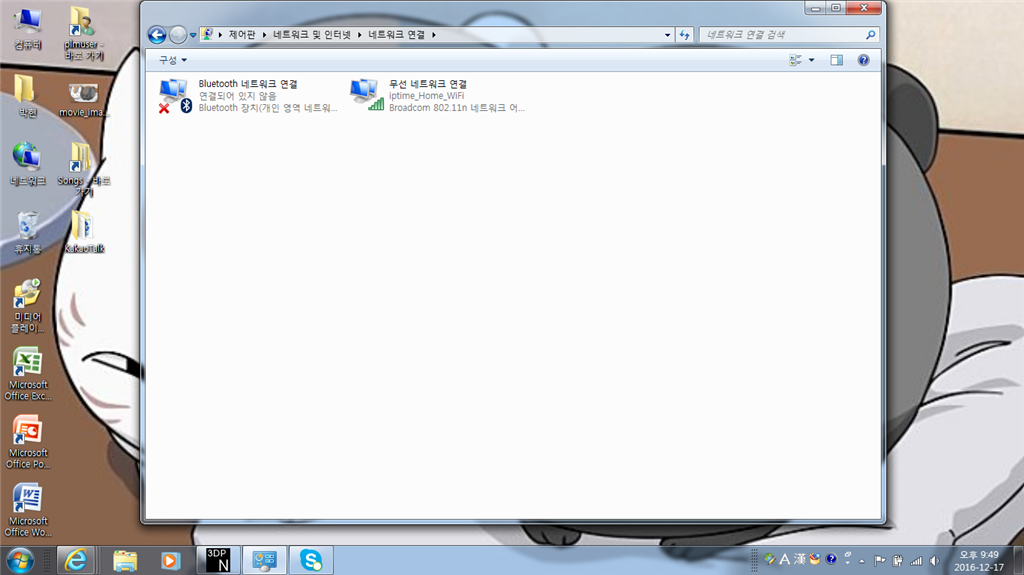Open the plmuser shortcut folder on desktop
Viewport: 1024px width, 575px height.
[x=83, y=33]
